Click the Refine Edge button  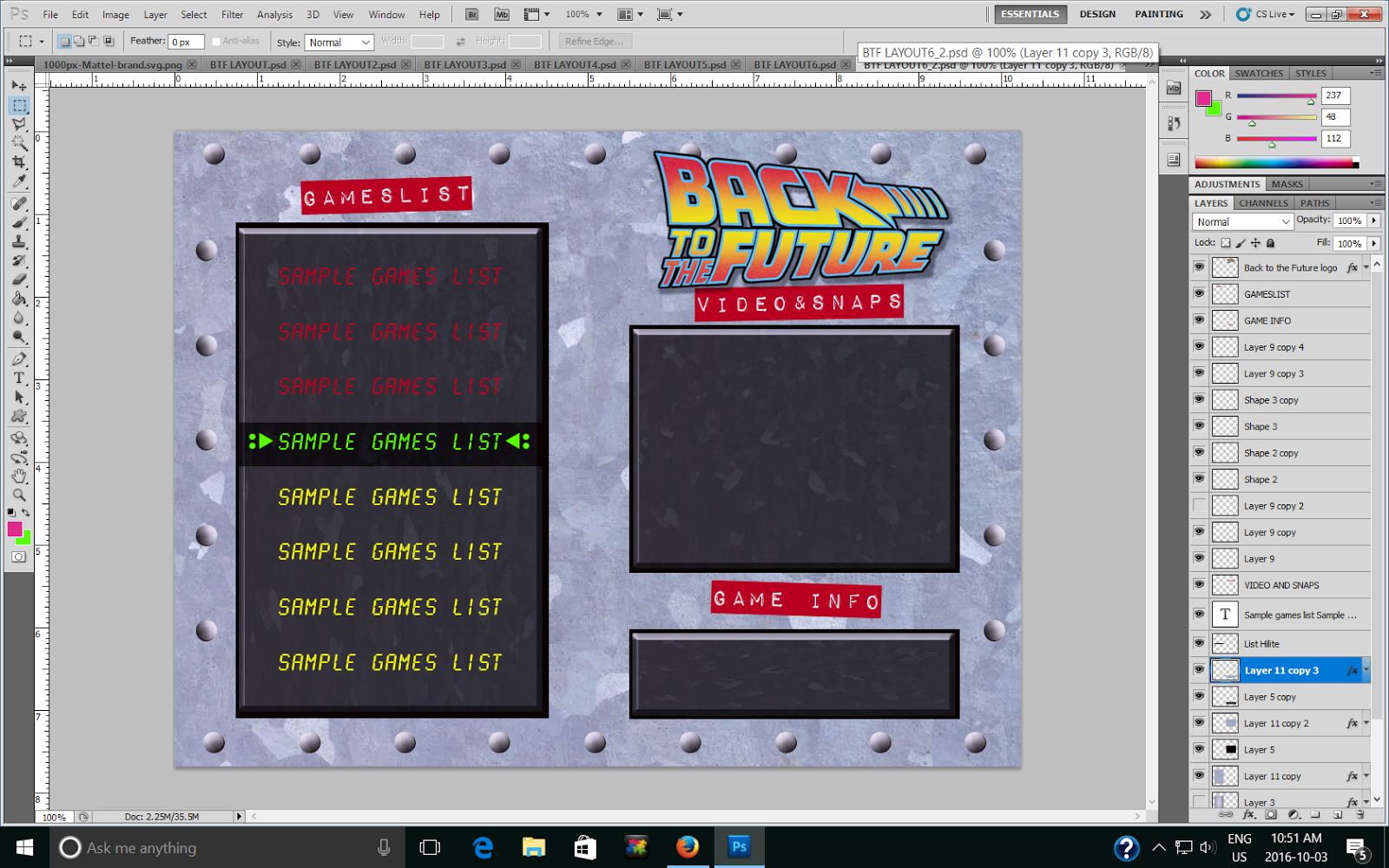[594, 41]
